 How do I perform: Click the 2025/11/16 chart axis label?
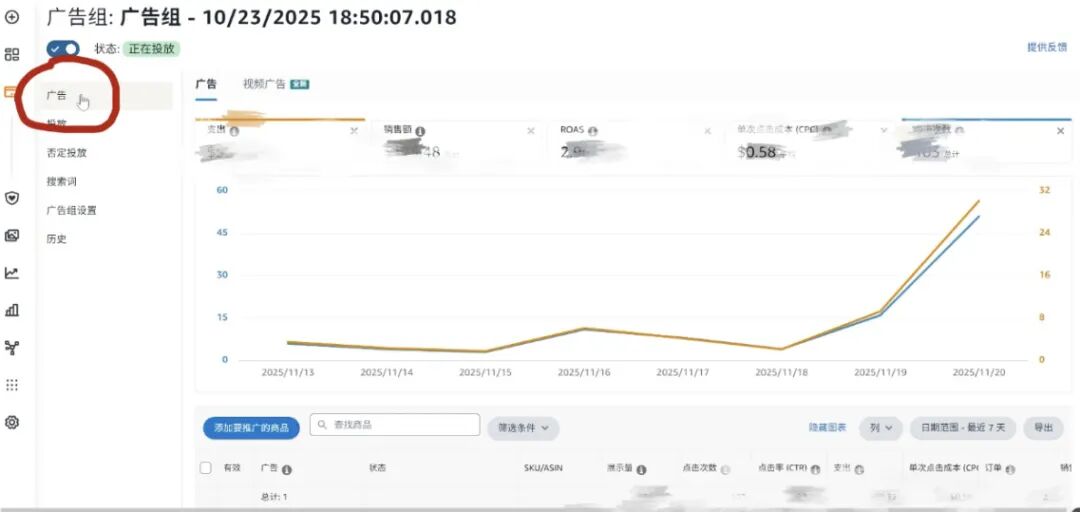click(x=583, y=372)
